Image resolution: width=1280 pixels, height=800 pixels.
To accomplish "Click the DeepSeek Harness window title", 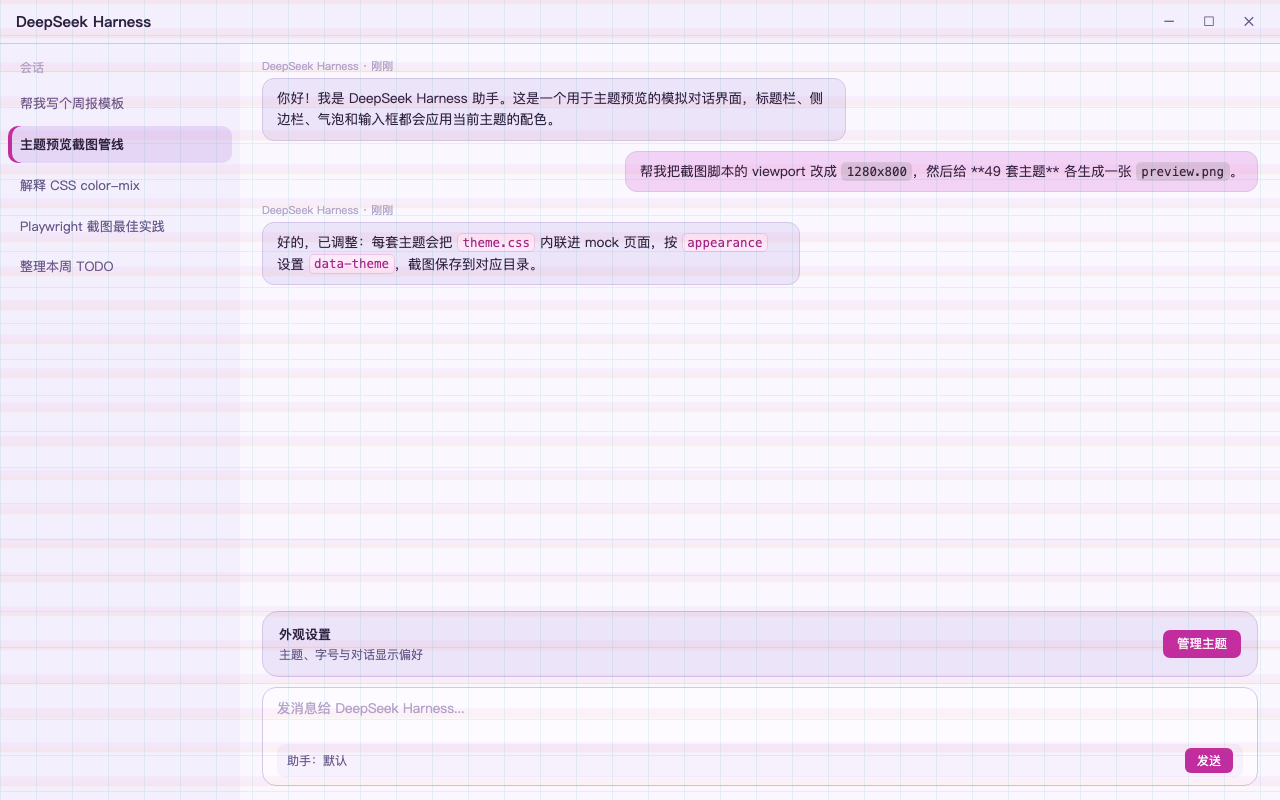I will pyautogui.click(x=84, y=22).
